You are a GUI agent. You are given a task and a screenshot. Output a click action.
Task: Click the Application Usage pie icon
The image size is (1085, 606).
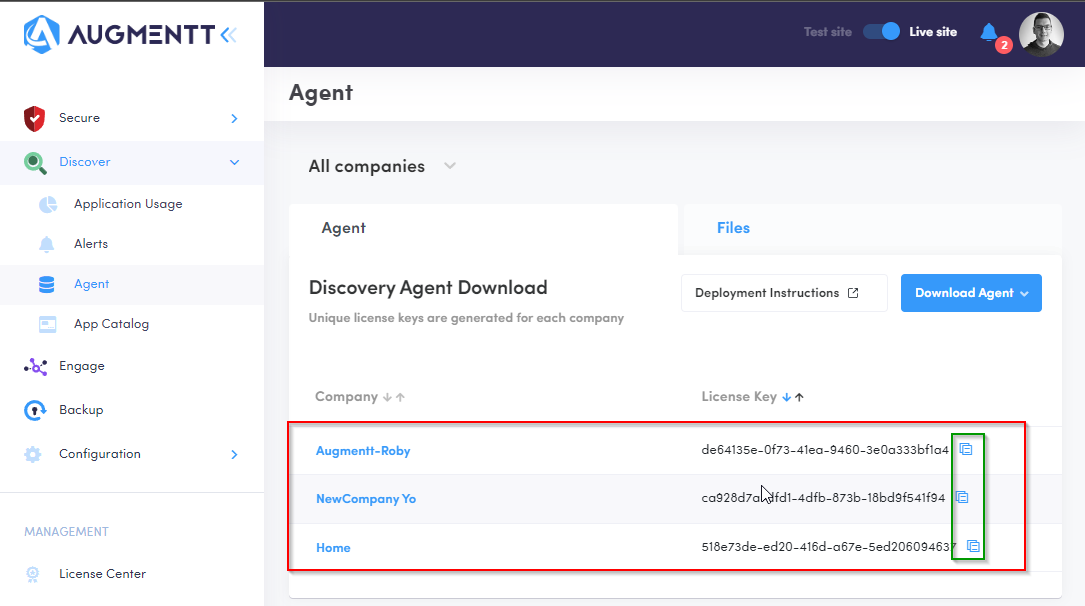[x=48, y=204]
